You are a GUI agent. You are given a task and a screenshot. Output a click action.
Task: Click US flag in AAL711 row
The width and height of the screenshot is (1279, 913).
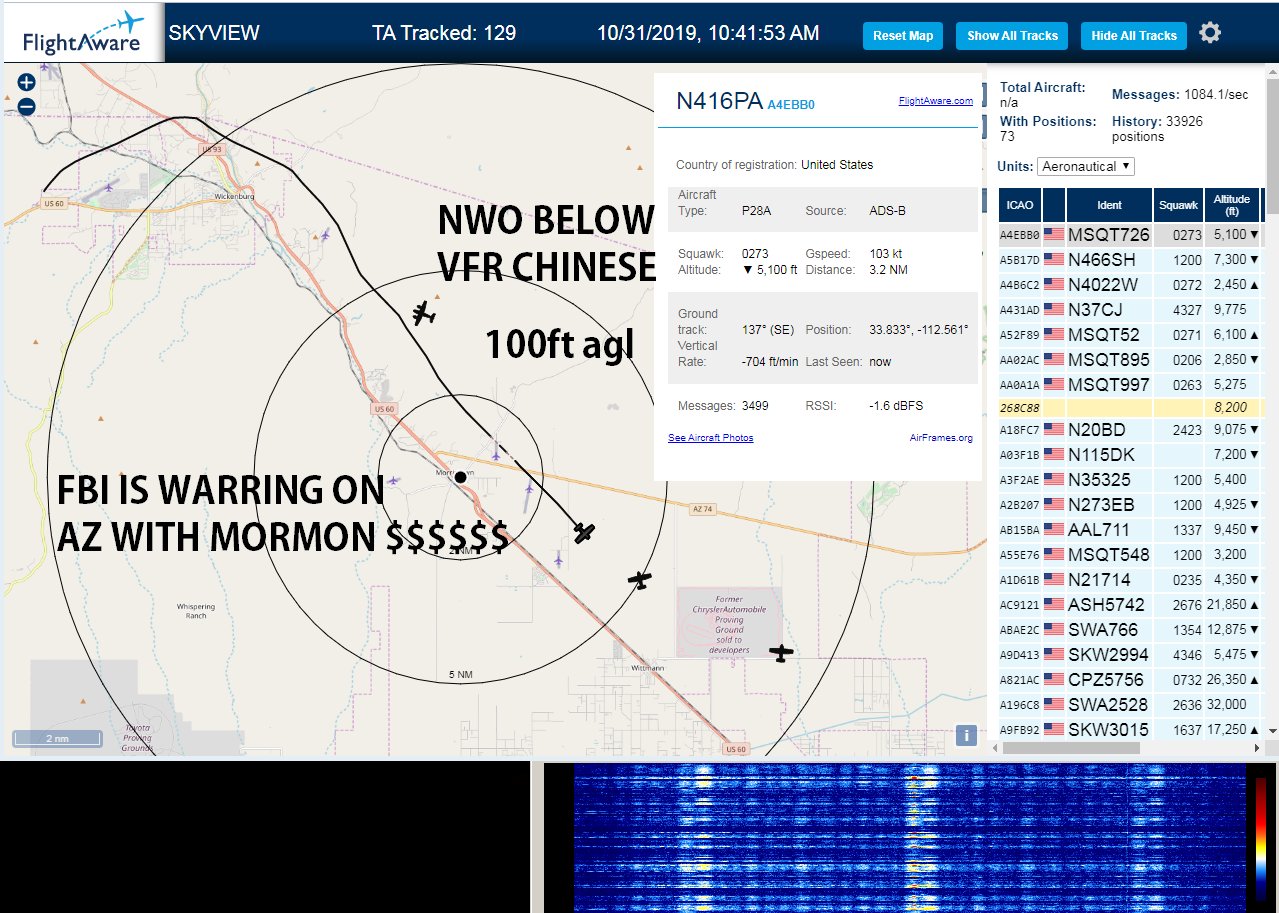coord(1054,529)
